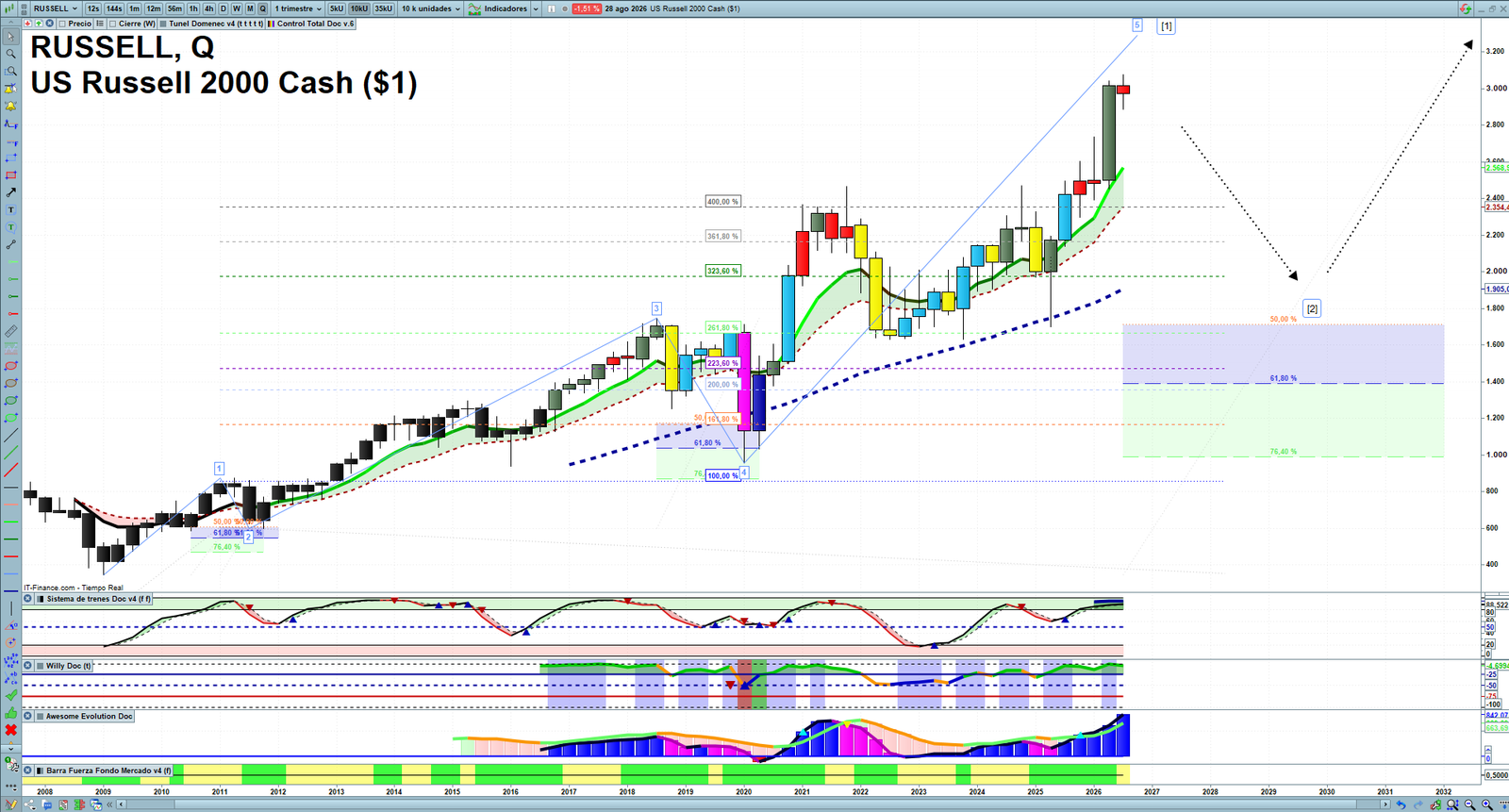Choose the red rectangle drawing tool
This screenshot has height=812, width=1509.
(11, 175)
